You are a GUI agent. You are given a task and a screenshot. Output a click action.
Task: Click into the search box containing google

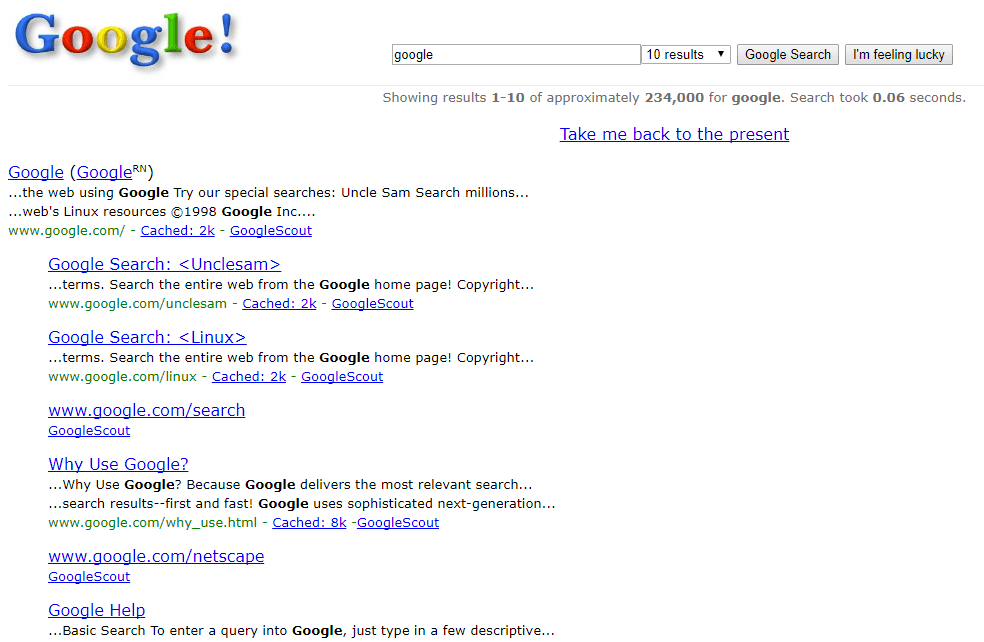[x=516, y=55]
